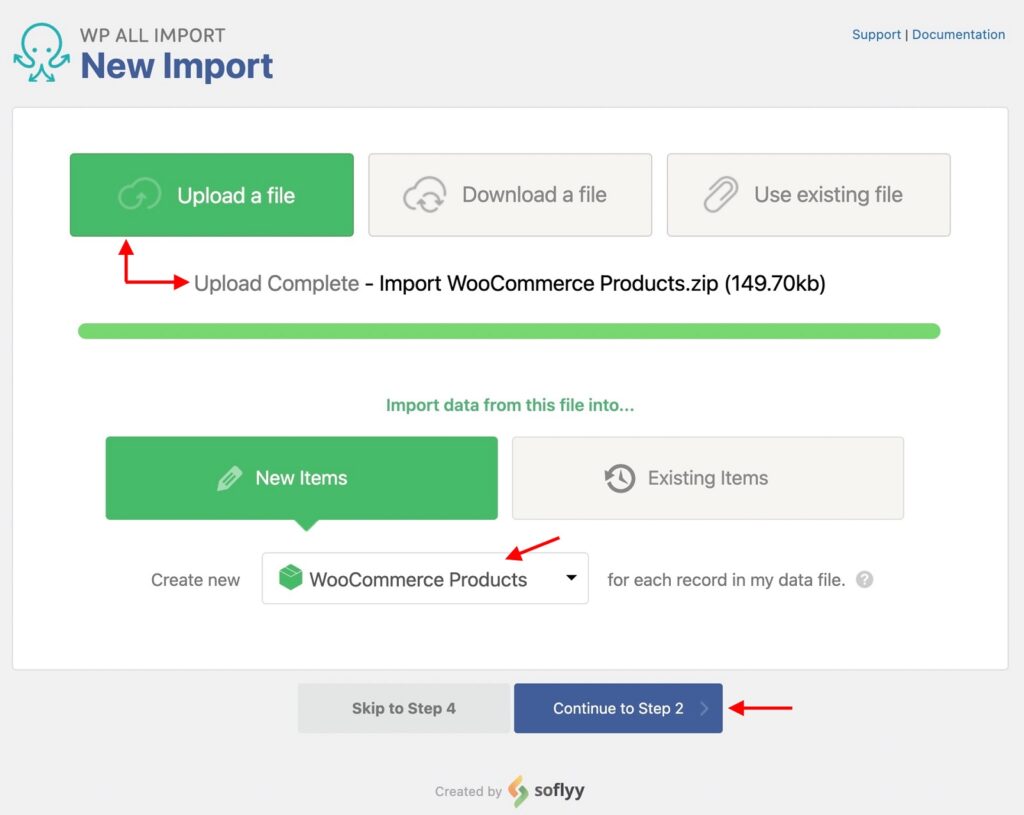Select the New Items import option
Screen dimensions: 1024x815
tap(301, 478)
